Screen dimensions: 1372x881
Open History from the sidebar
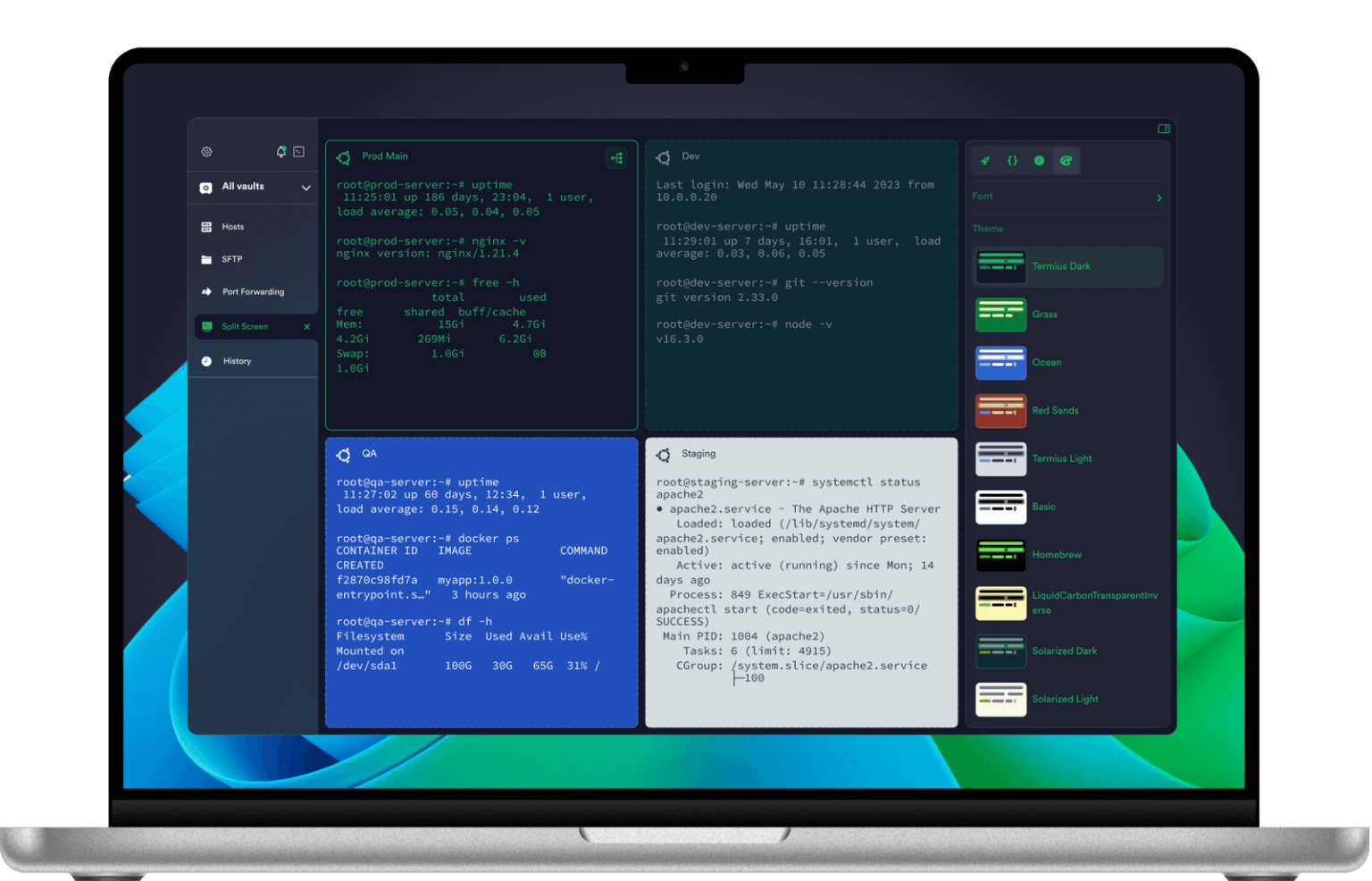pyautogui.click(x=237, y=360)
